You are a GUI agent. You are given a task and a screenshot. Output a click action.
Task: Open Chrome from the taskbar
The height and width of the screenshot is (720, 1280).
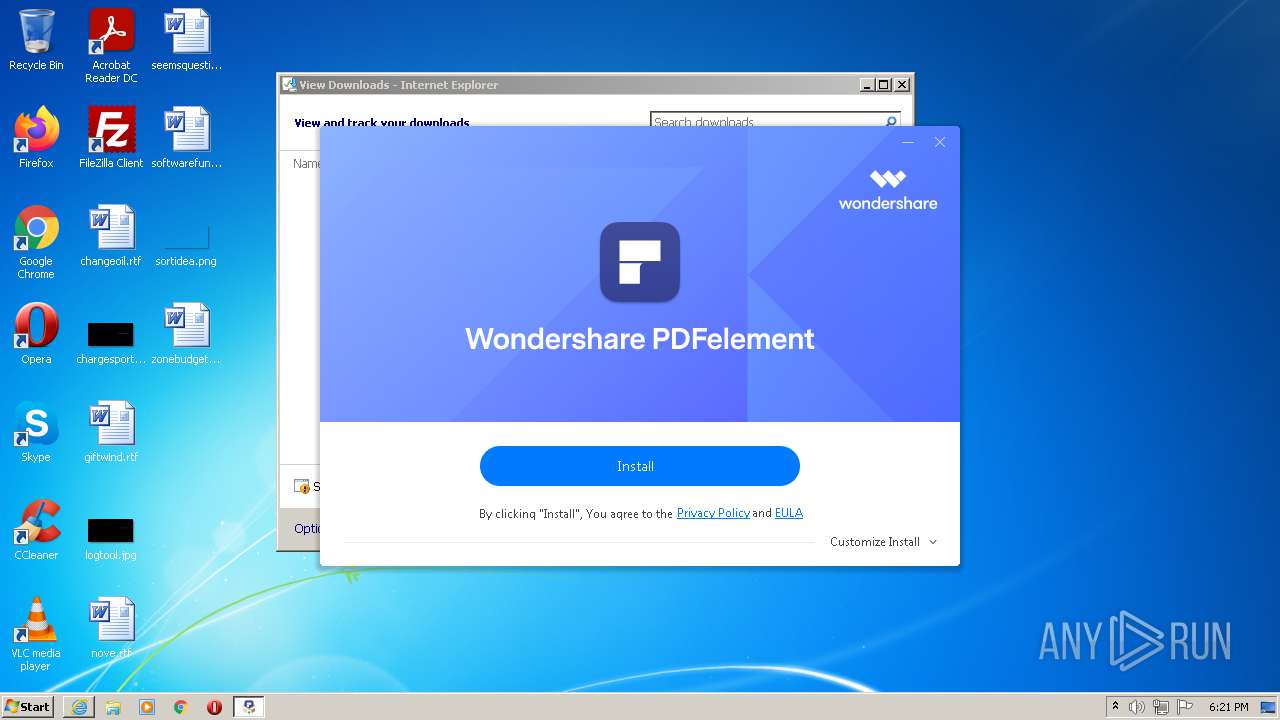click(181, 707)
